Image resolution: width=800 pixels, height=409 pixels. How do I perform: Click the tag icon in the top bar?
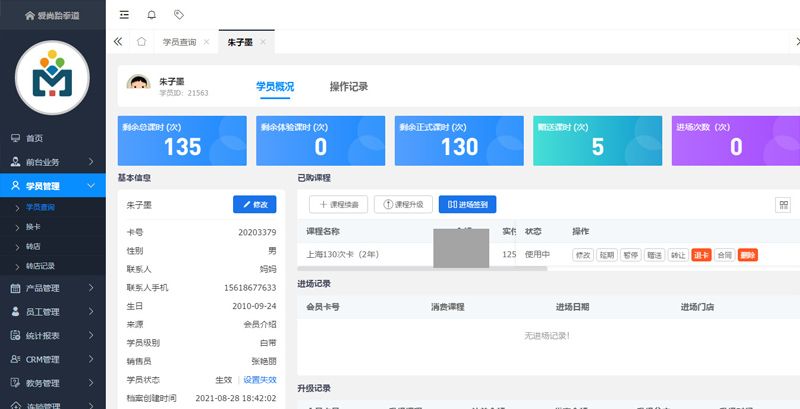pyautogui.click(x=179, y=15)
